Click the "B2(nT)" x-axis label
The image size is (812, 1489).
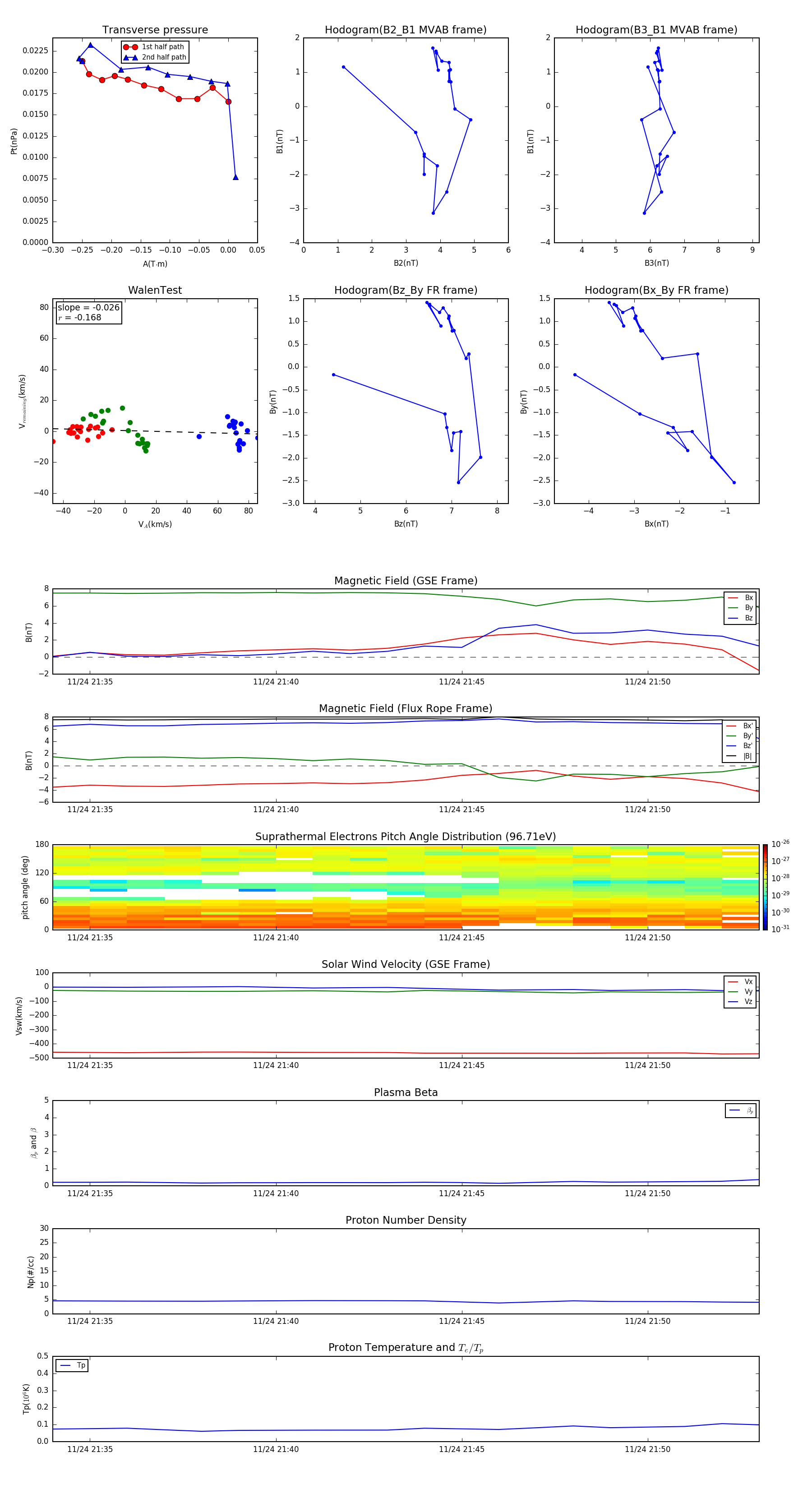[406, 263]
